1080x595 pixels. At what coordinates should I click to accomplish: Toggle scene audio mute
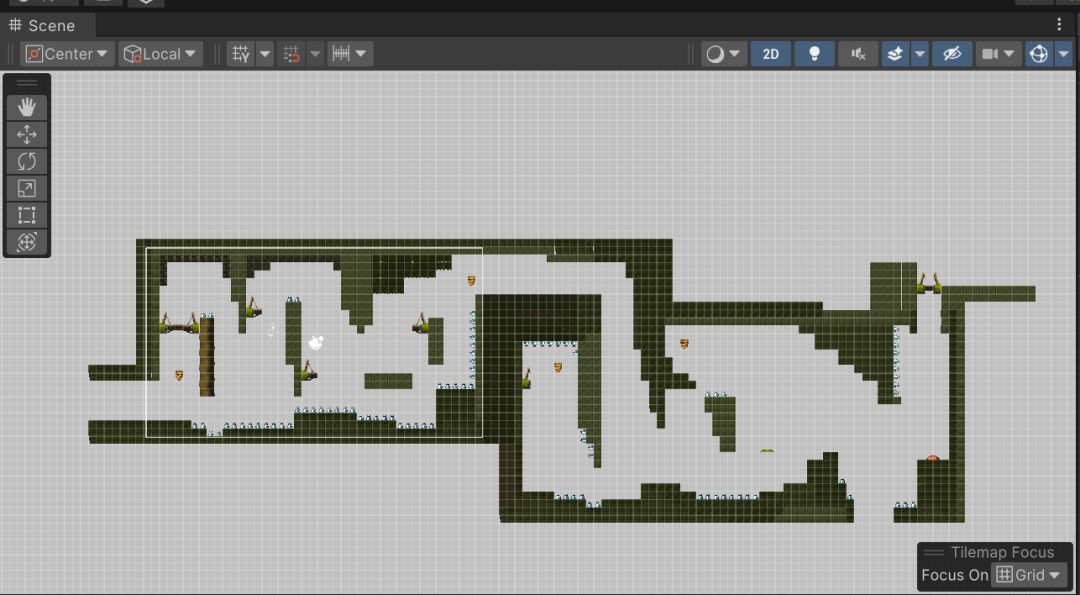(x=858, y=54)
